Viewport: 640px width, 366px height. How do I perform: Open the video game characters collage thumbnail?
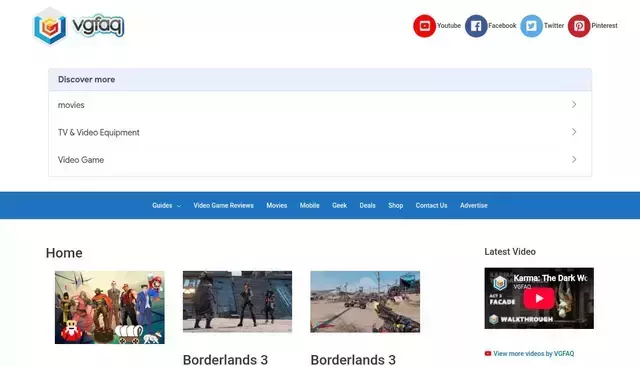pyautogui.click(x=110, y=307)
